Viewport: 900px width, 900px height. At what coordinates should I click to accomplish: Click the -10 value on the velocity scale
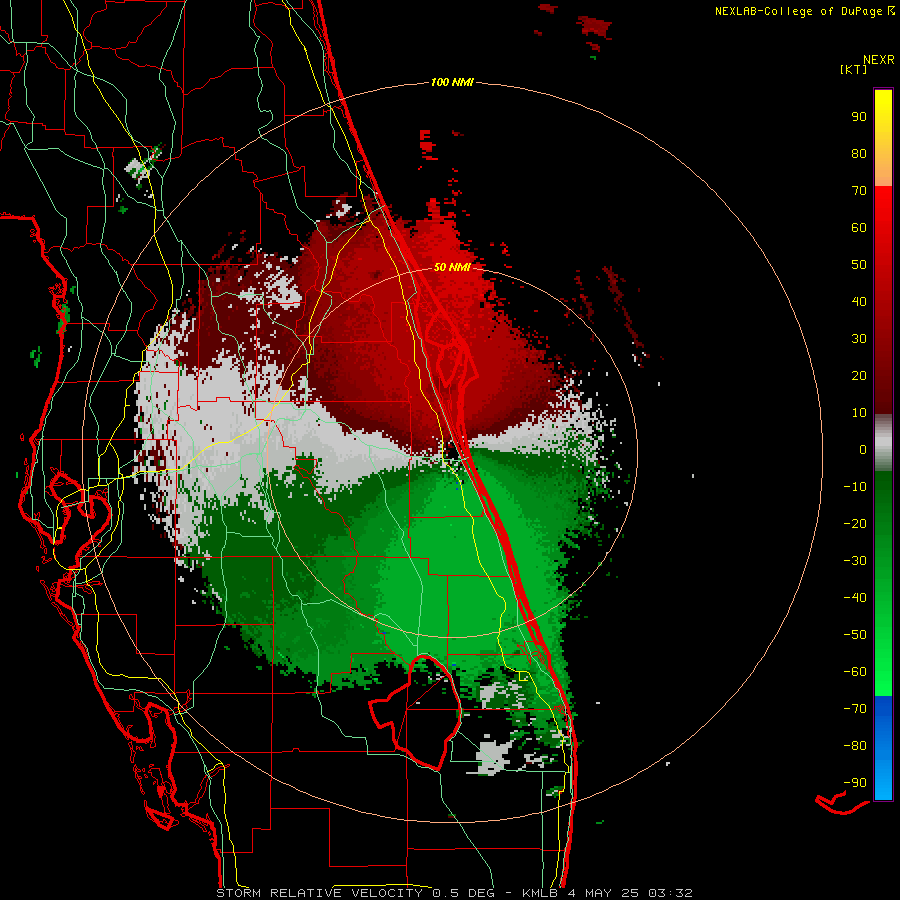(855, 487)
